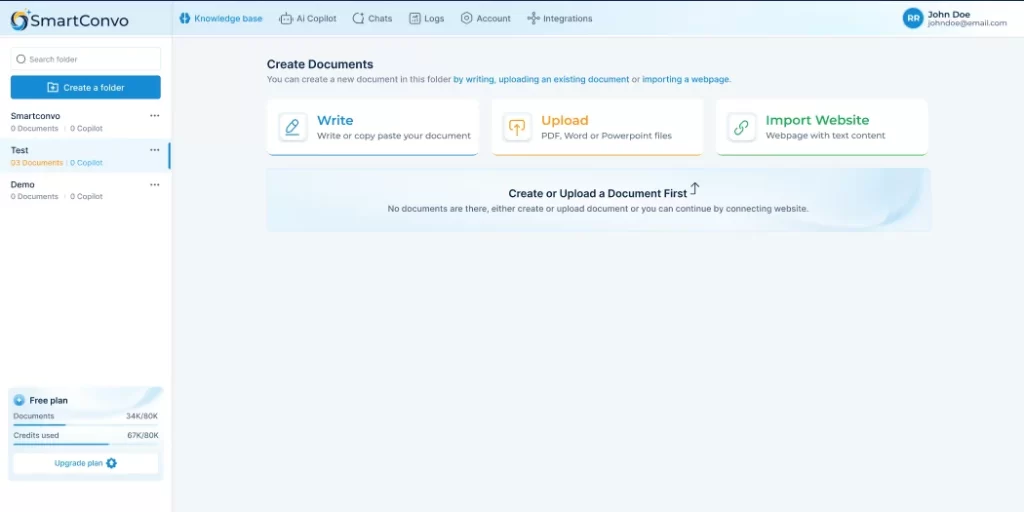Focus the Search folder input field
Viewport: 1024px width, 512px height.
tap(86, 59)
